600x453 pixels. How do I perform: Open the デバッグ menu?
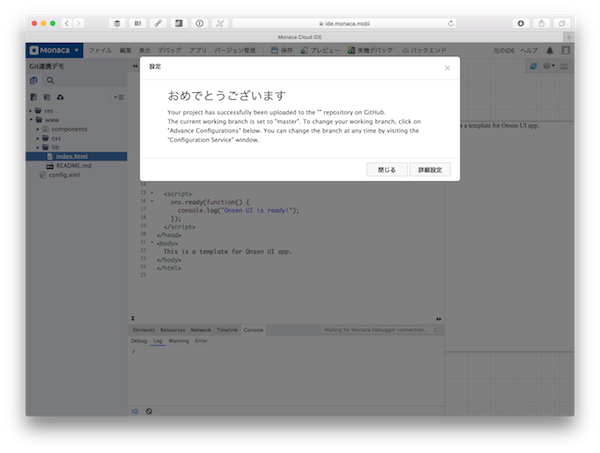coord(170,50)
